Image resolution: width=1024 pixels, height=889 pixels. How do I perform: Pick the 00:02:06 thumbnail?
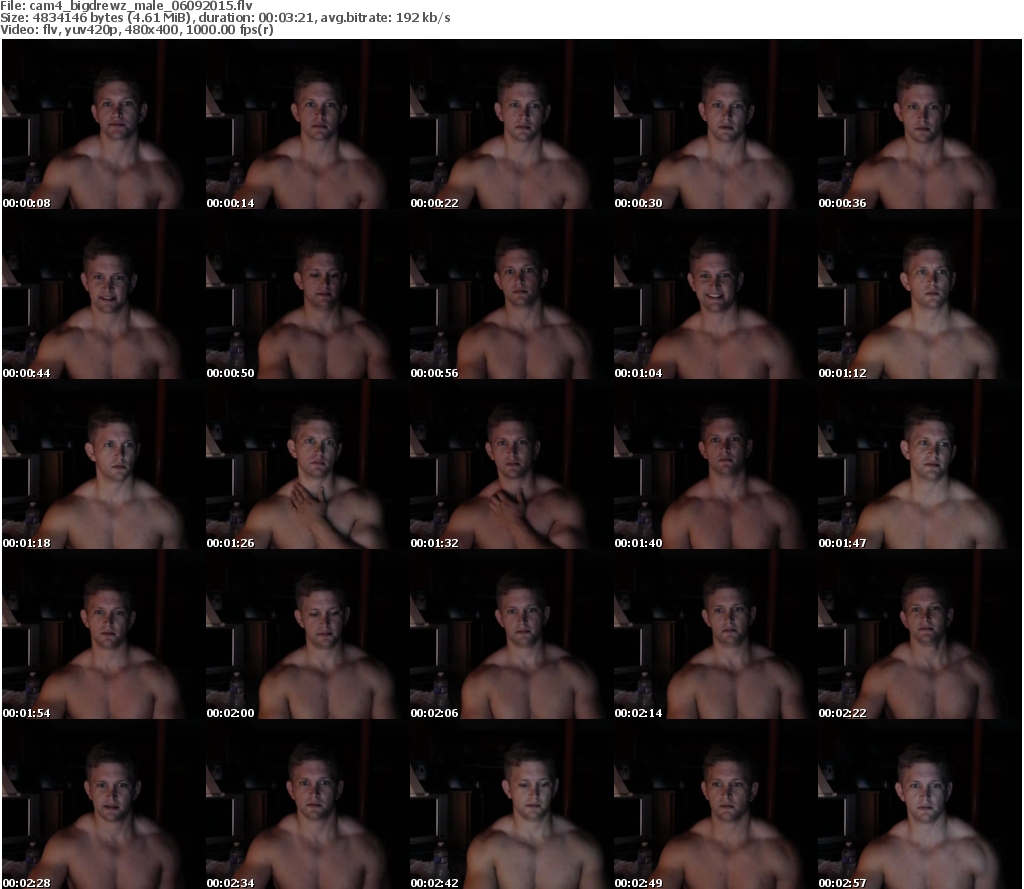[511, 634]
